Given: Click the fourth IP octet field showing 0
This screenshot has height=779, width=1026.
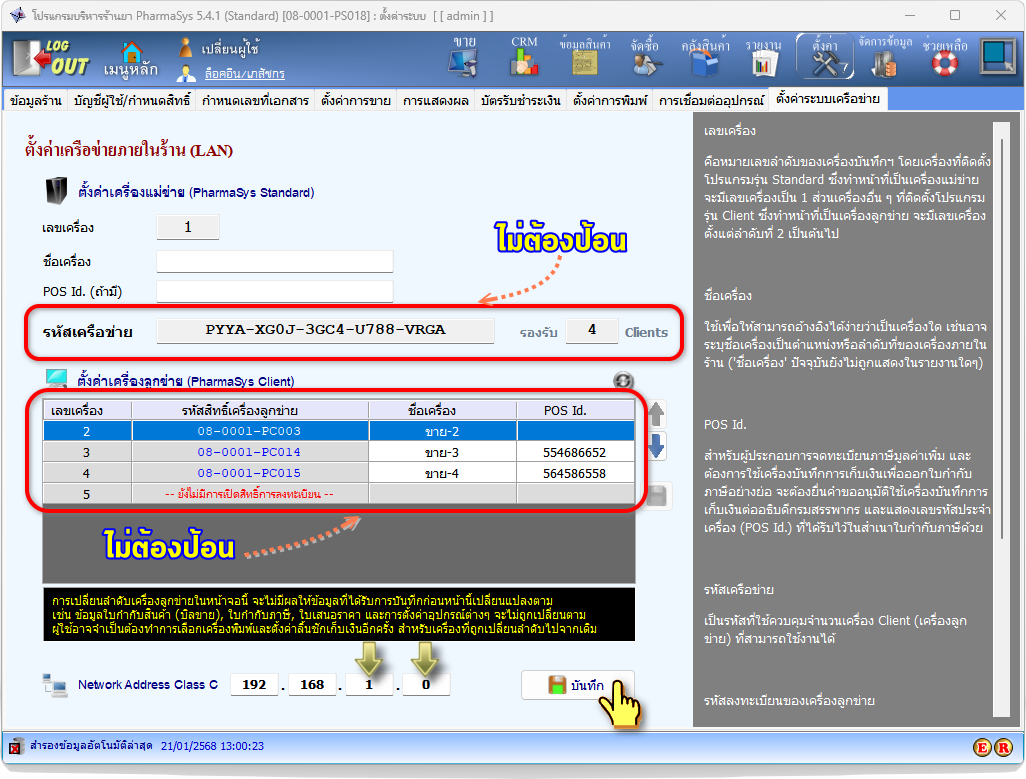Looking at the screenshot, I should (426, 684).
